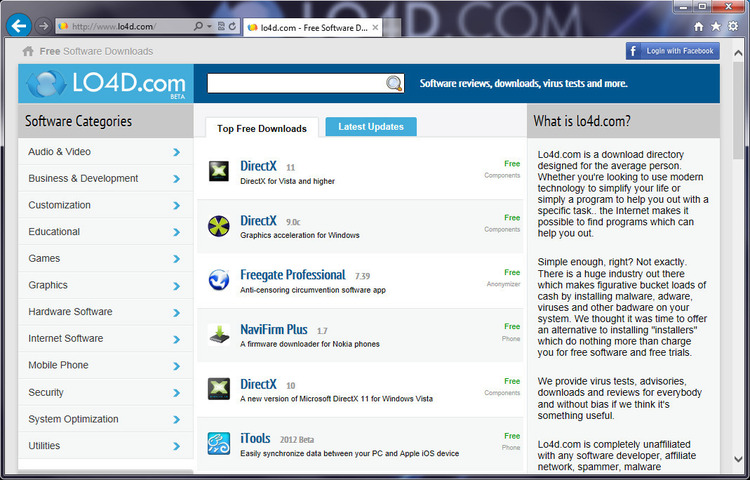Expand the Internet Software category arrow

(176, 339)
